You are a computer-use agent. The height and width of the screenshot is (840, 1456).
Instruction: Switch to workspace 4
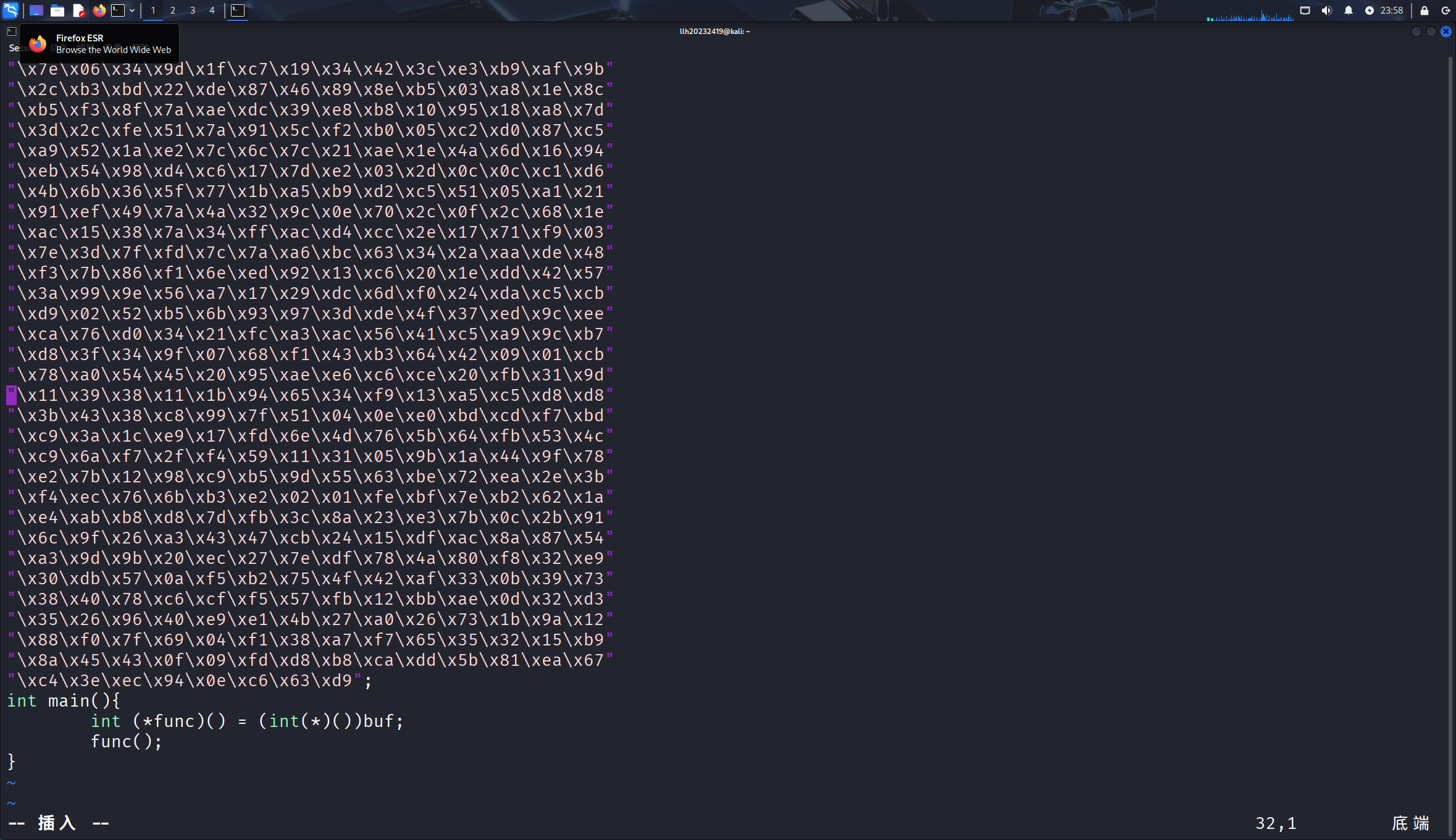click(x=212, y=10)
